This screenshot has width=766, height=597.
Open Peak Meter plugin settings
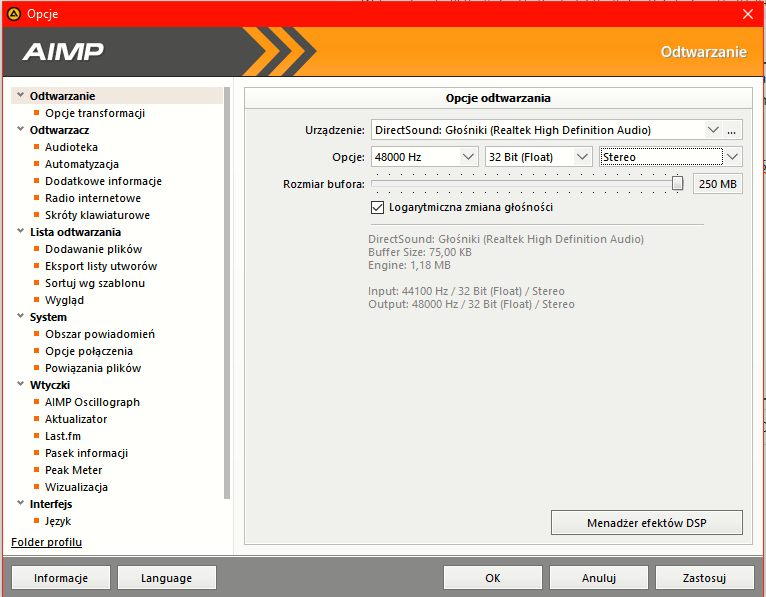coord(73,470)
